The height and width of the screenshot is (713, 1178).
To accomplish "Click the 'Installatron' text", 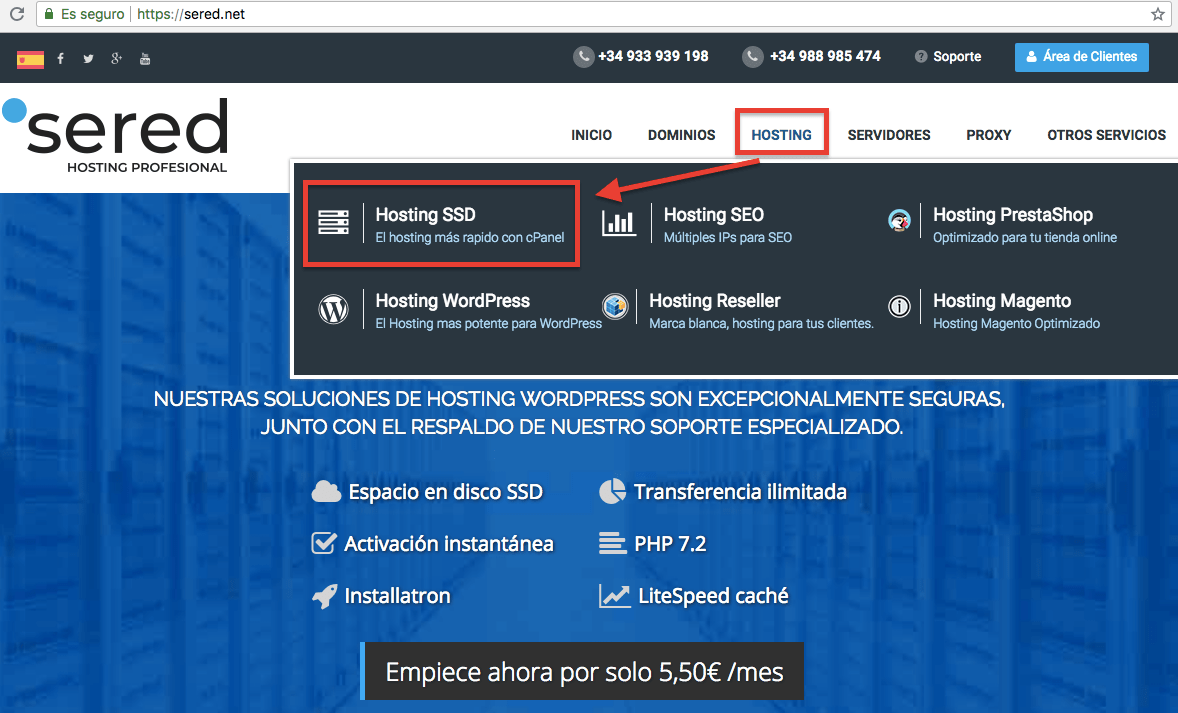I will pos(397,596).
